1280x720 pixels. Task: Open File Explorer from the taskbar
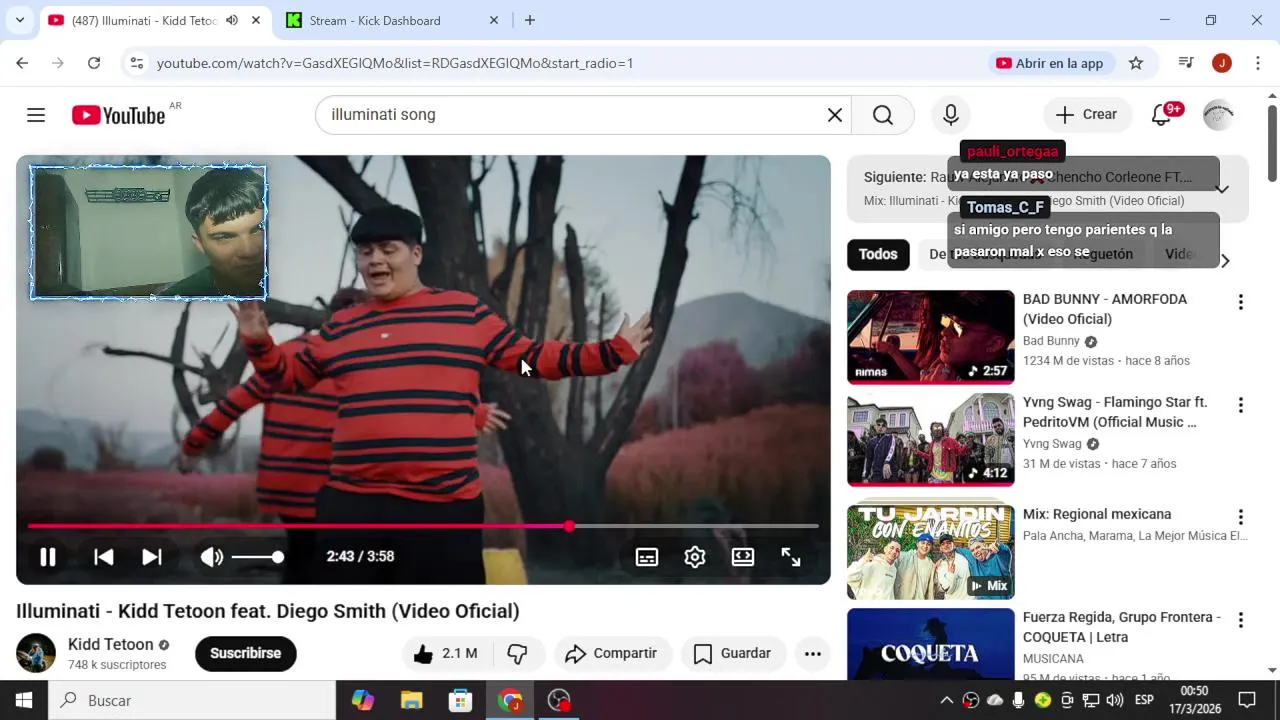(411, 700)
